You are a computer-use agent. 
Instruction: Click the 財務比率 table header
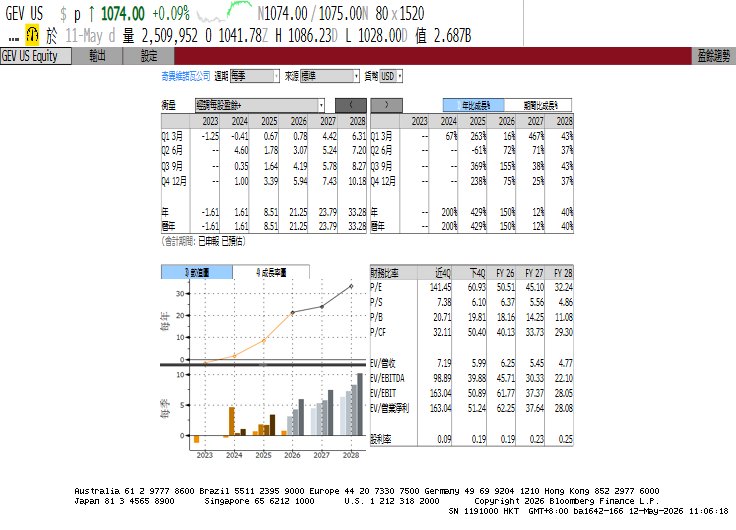click(x=384, y=273)
